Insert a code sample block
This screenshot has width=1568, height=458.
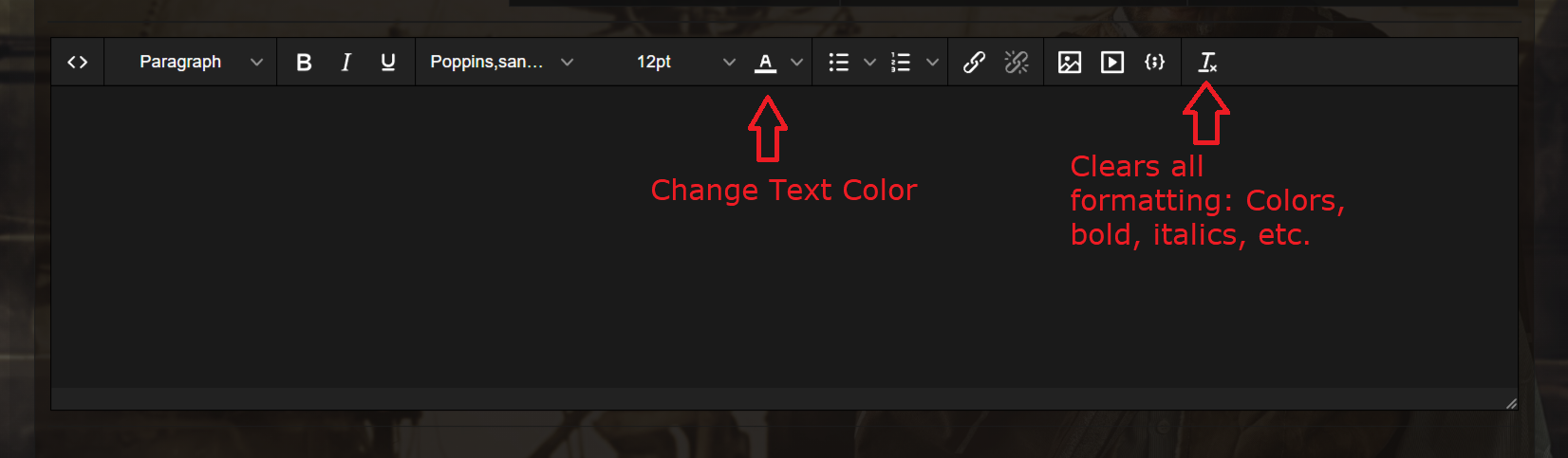(1154, 63)
